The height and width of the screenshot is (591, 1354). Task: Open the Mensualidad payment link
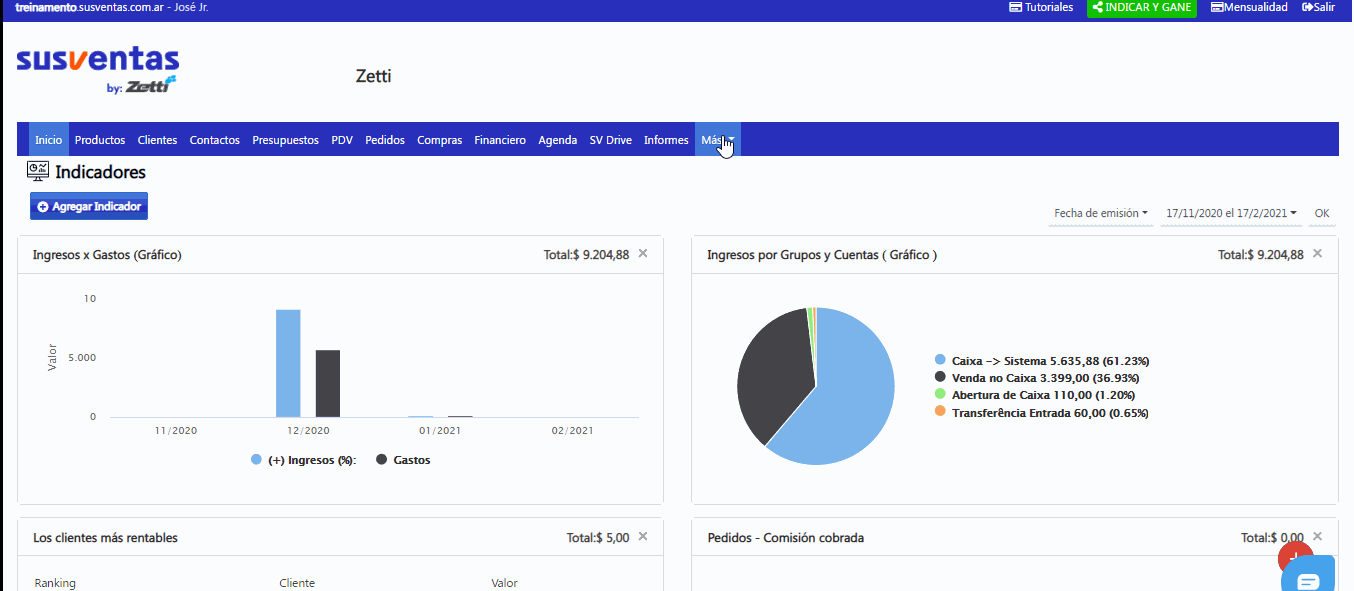point(1249,7)
